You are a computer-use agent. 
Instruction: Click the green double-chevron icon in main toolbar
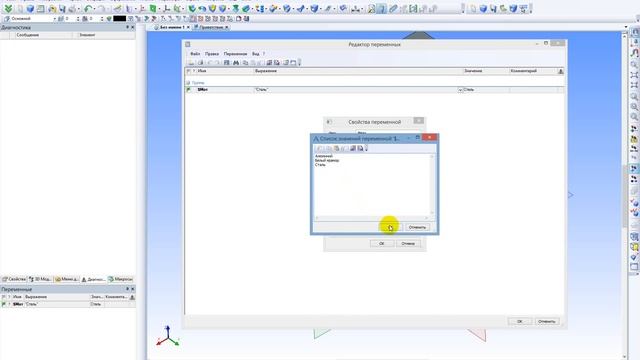point(8,8)
